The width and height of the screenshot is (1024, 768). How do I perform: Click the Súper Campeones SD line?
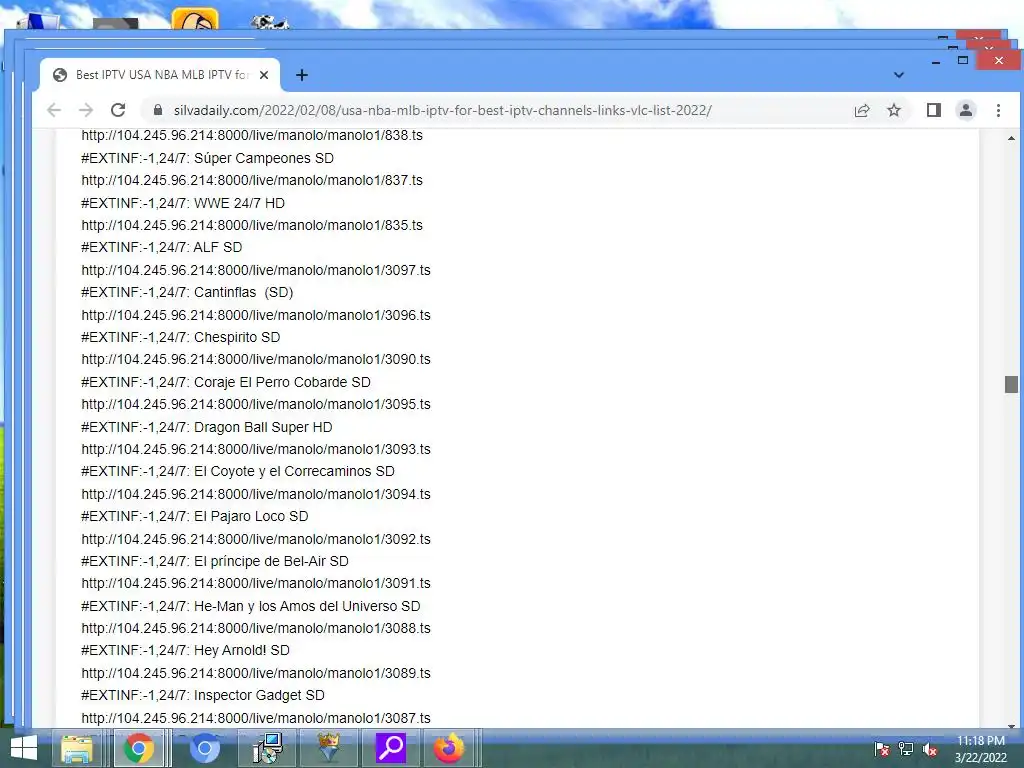(x=207, y=158)
